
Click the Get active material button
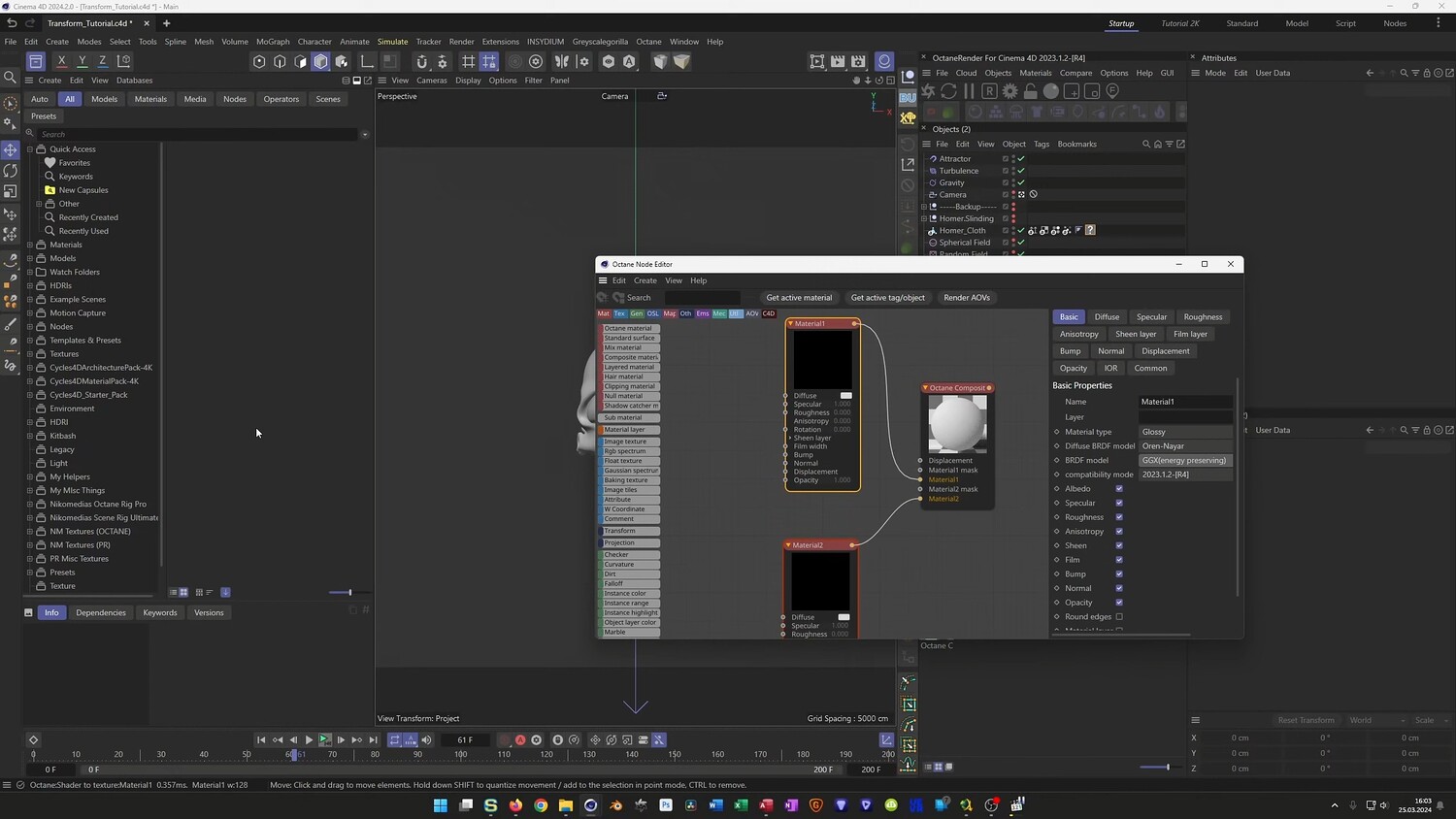pyautogui.click(x=799, y=298)
